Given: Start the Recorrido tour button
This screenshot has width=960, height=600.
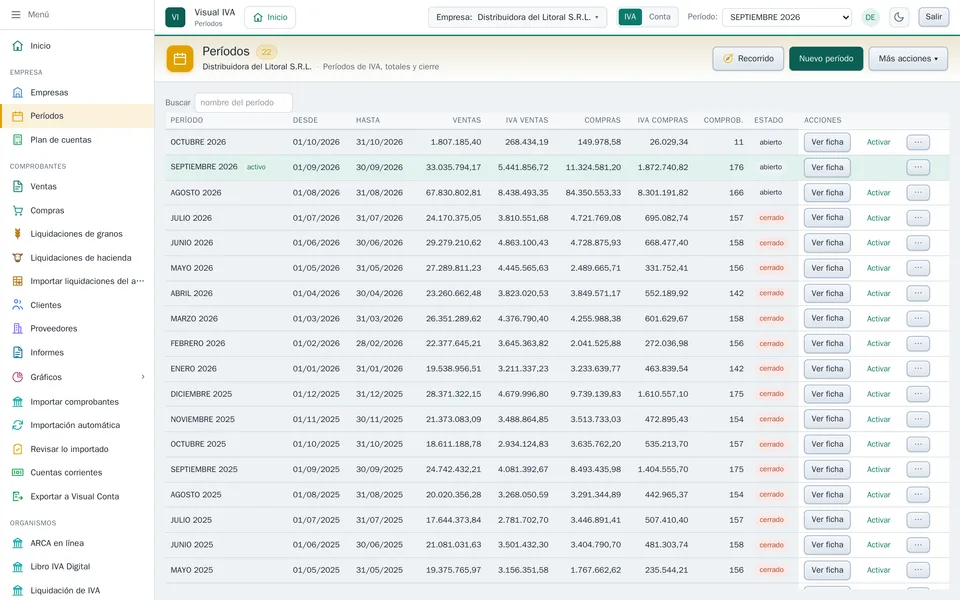Looking at the screenshot, I should (x=748, y=59).
